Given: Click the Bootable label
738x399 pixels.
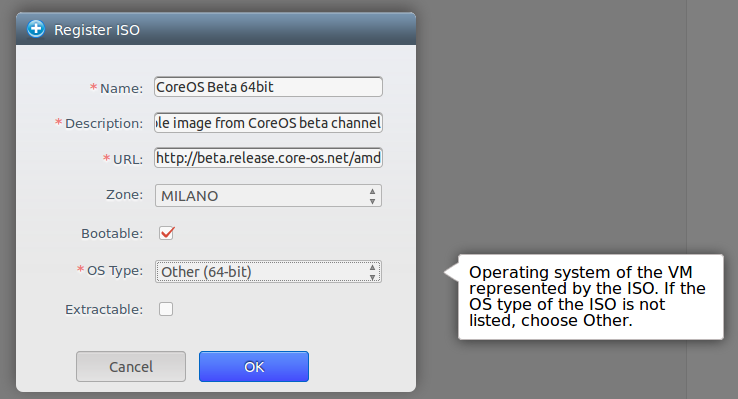Looking at the screenshot, I should [x=112, y=233].
